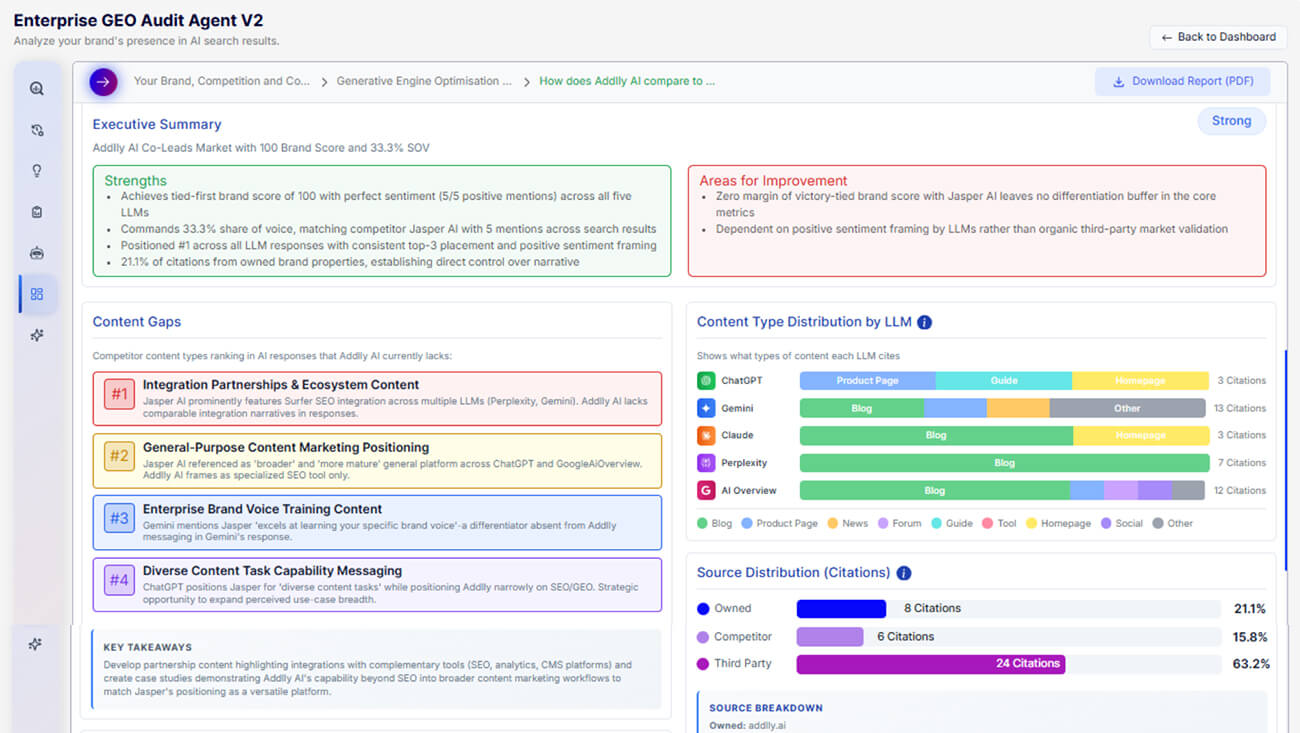Click the #3 badge on Enterprise Brand Voice
1300x733 pixels.
coord(119,518)
